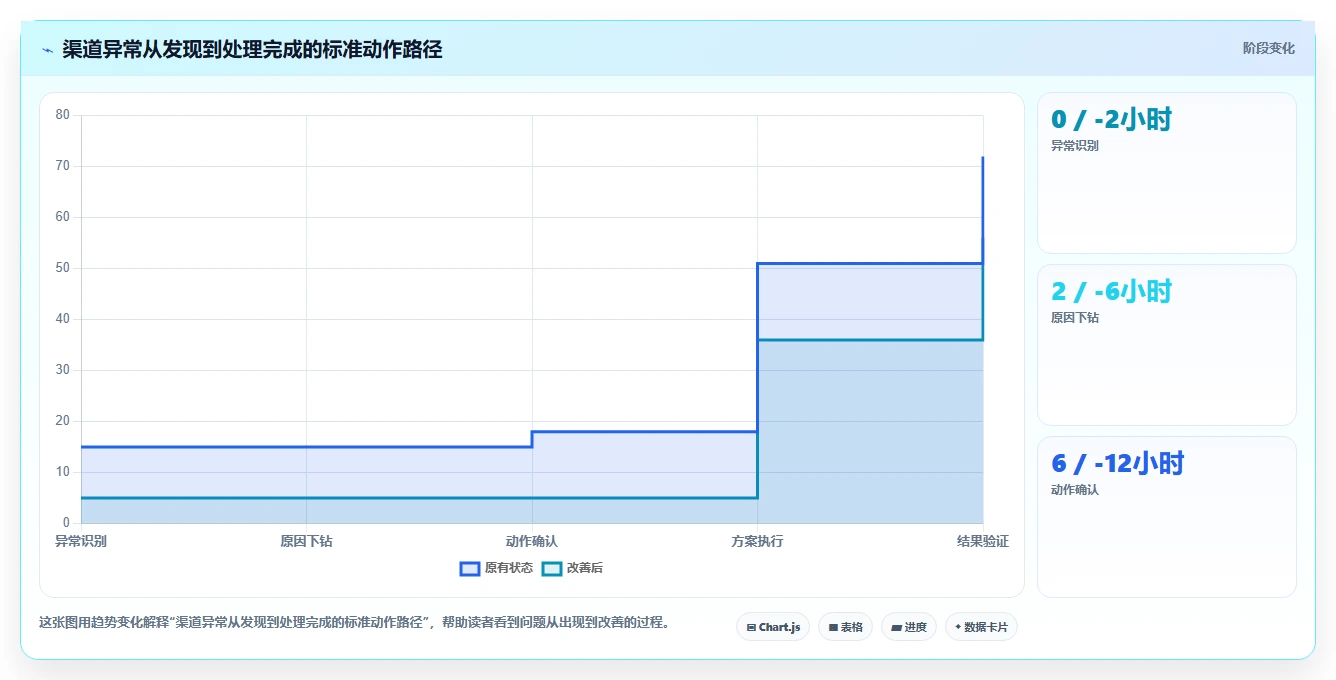
Task: Click the sparkle icon in 数据卡片 chip
Action: (958, 627)
